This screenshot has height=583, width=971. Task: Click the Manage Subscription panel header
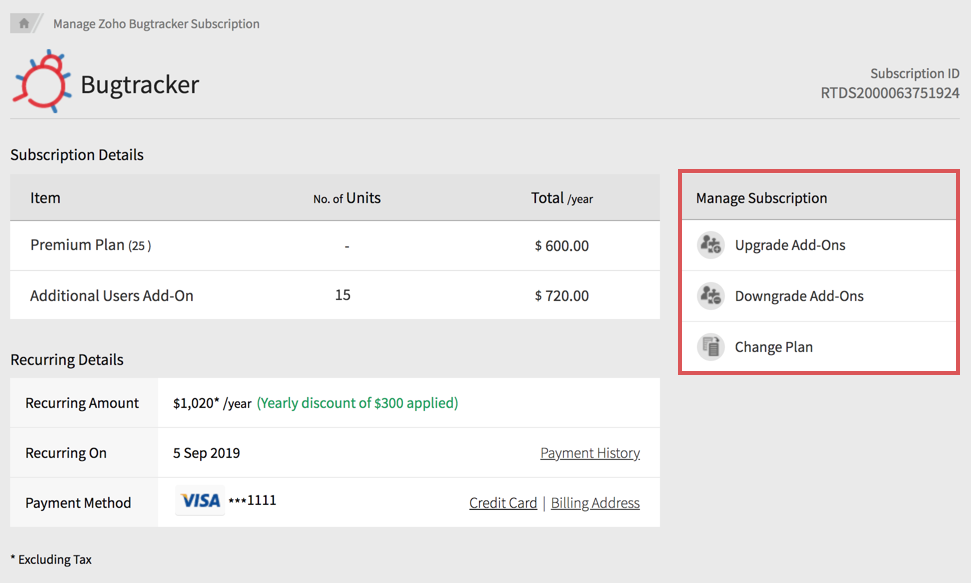coord(819,198)
